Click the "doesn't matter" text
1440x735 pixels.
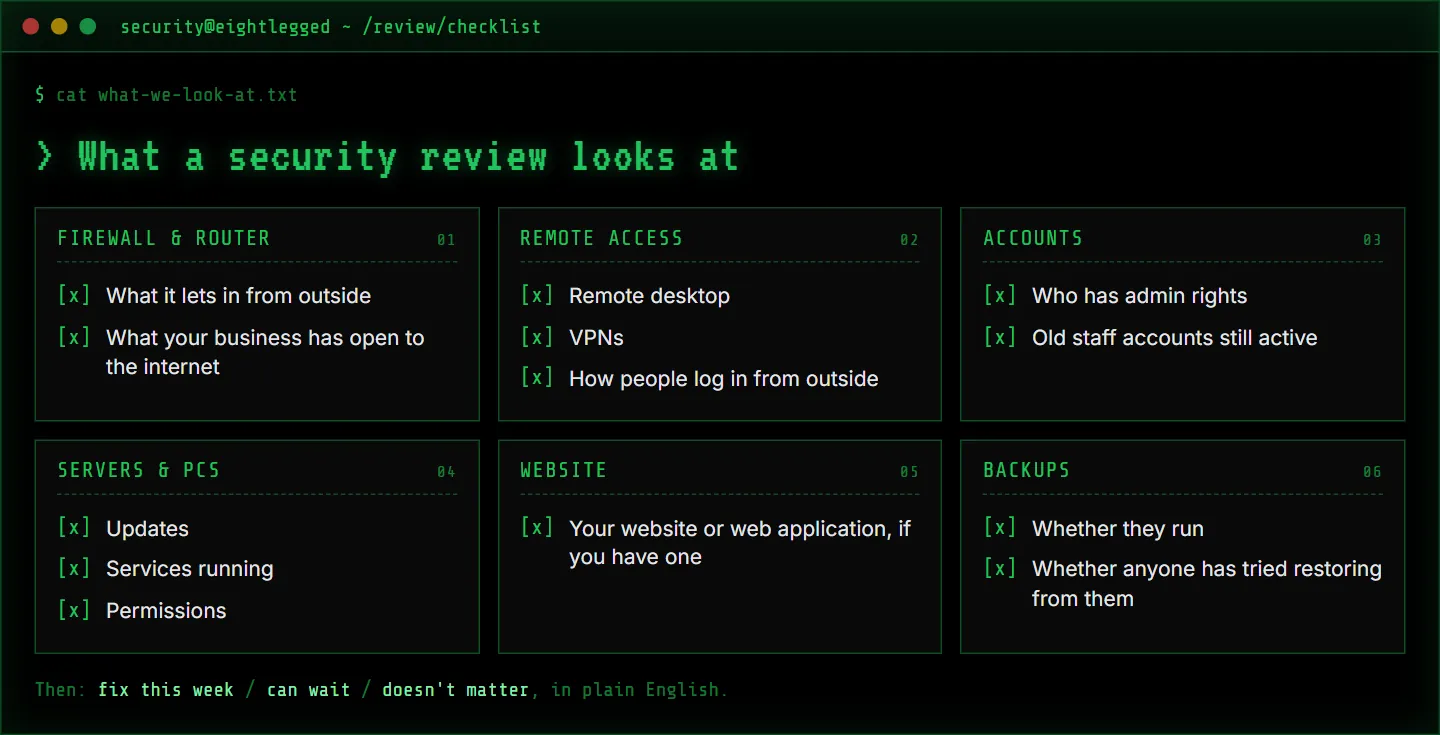[455, 690]
